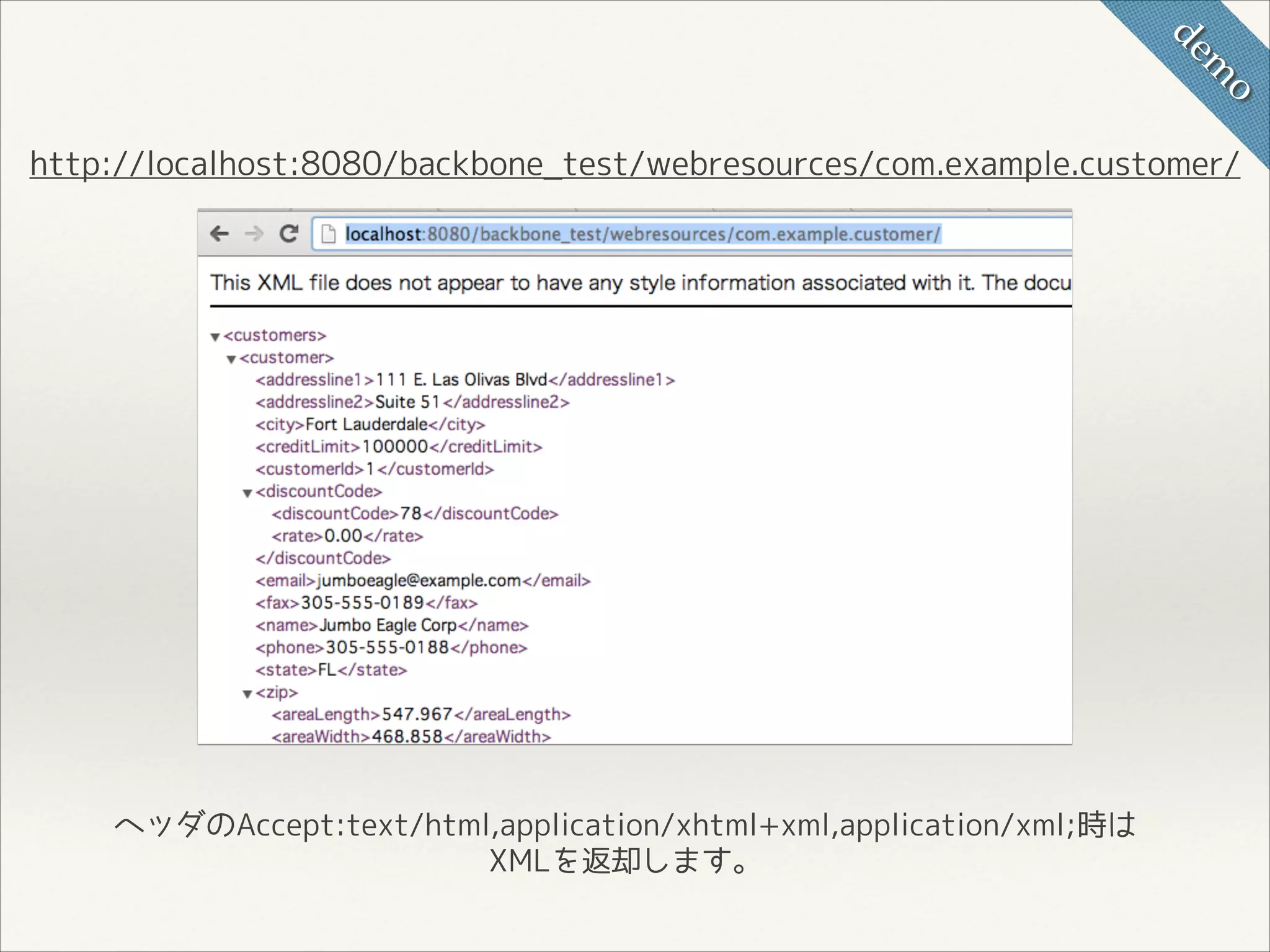The width and height of the screenshot is (1270, 952).
Task: Collapse the <customer> node
Action: [x=231, y=359]
